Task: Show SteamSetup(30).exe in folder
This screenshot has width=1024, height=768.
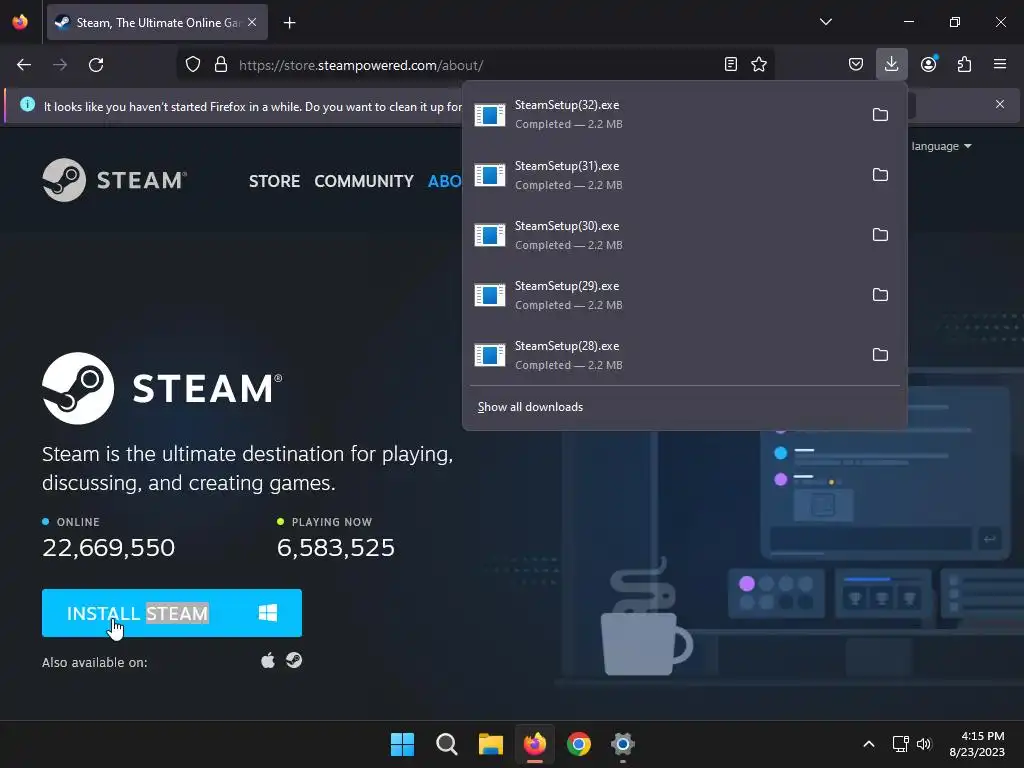Action: (x=880, y=235)
